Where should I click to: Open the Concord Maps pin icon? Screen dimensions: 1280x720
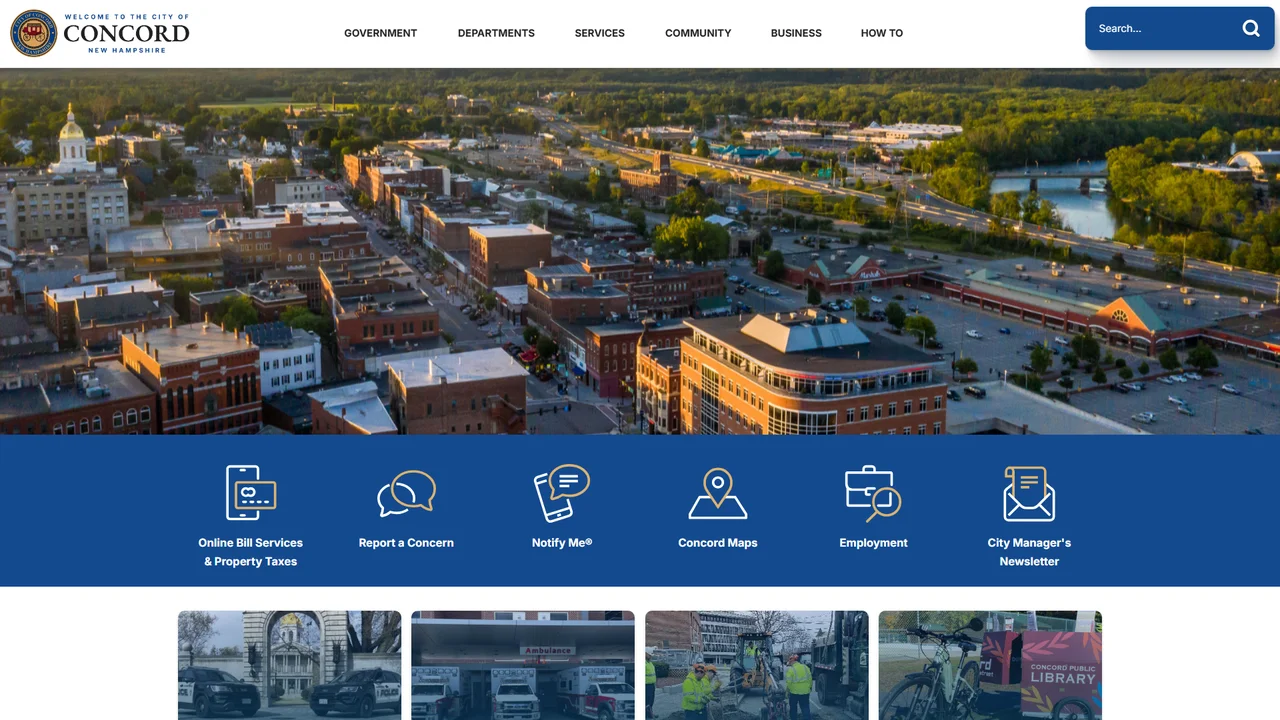click(x=718, y=493)
